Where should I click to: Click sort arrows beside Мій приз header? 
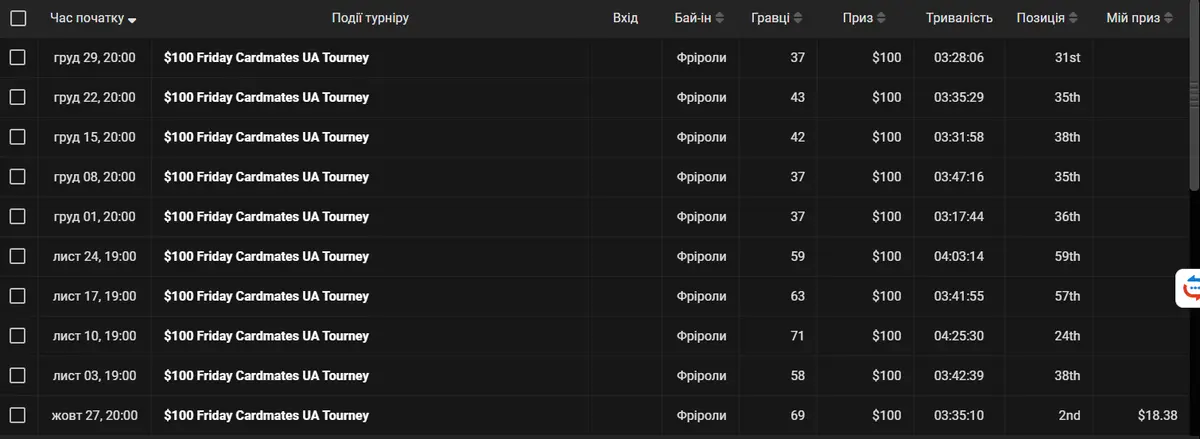coord(1167,19)
